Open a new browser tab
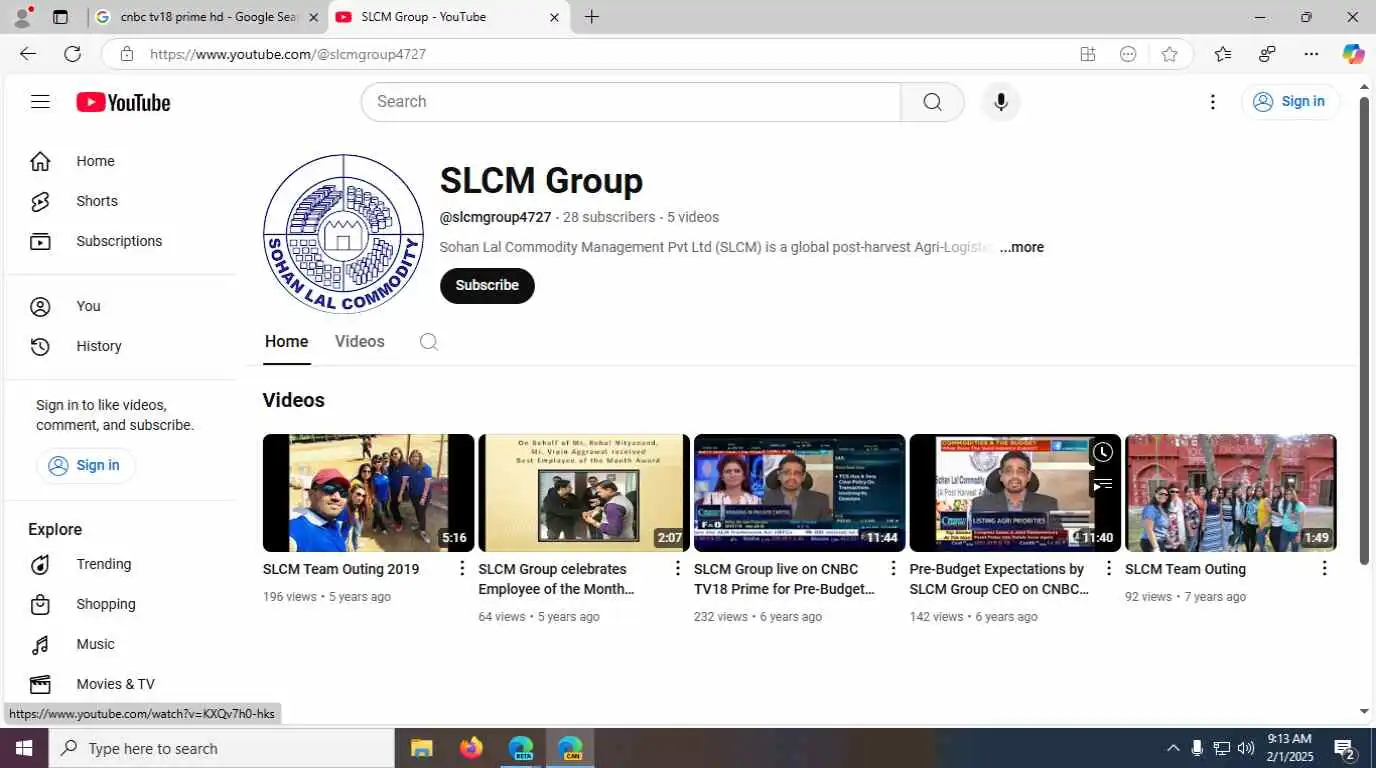1376x768 pixels. pos(592,17)
